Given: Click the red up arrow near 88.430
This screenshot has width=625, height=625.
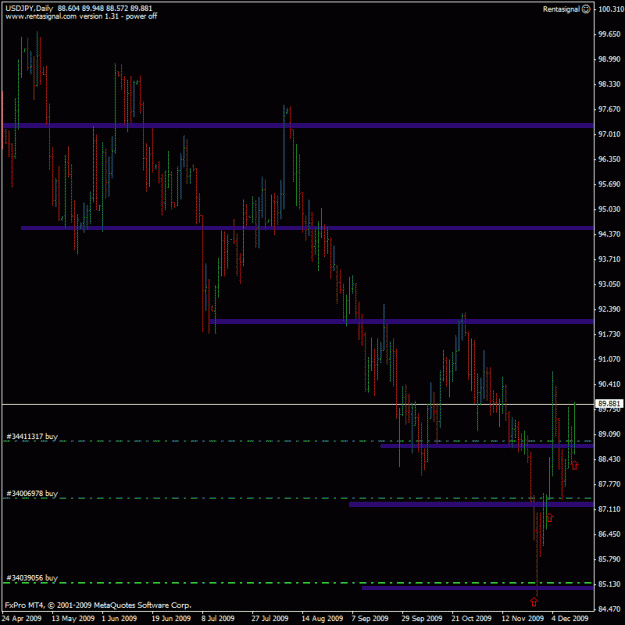Looking at the screenshot, I should tap(574, 465).
